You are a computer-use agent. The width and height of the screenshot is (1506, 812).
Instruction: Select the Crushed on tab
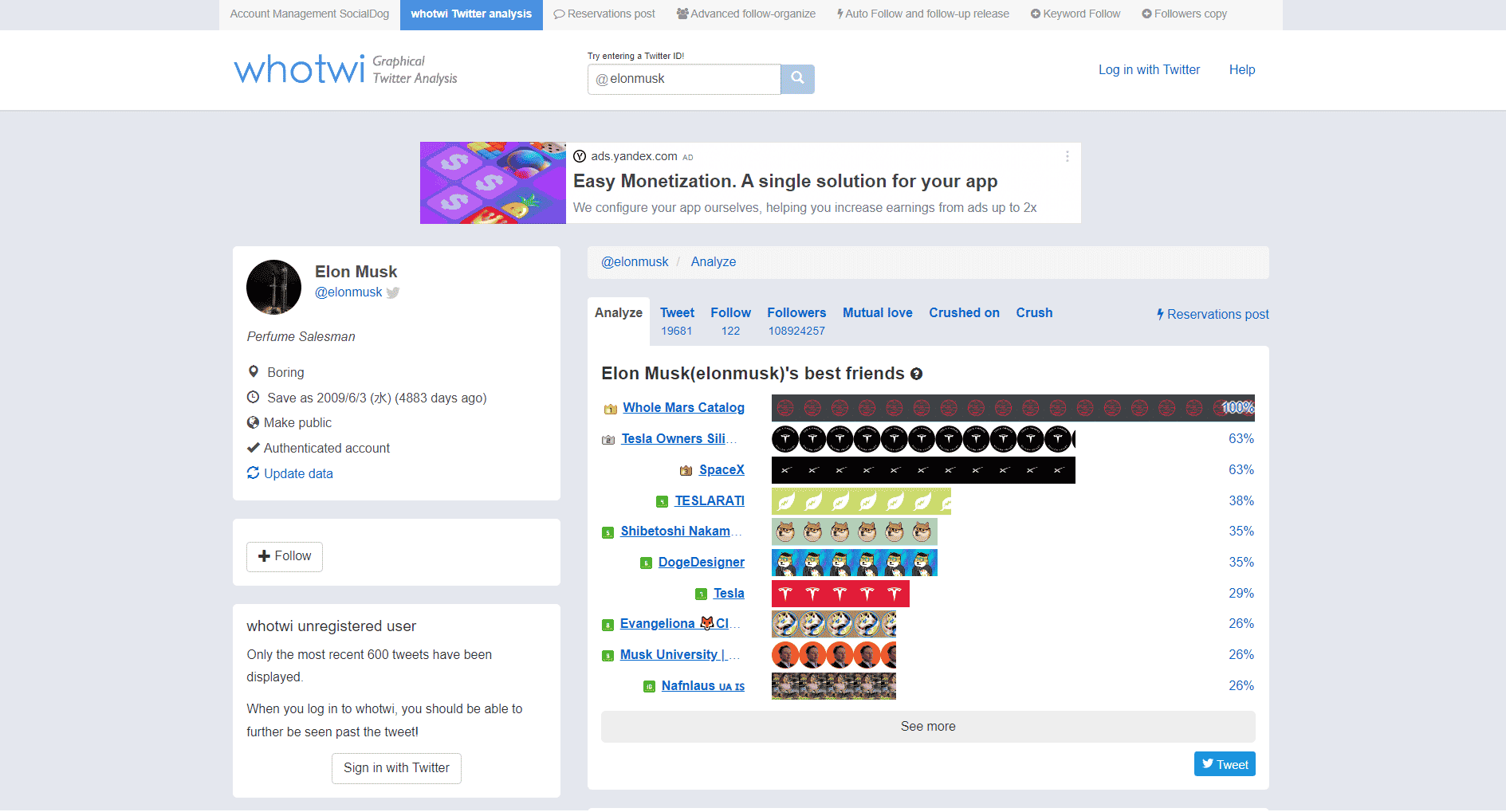(x=964, y=313)
